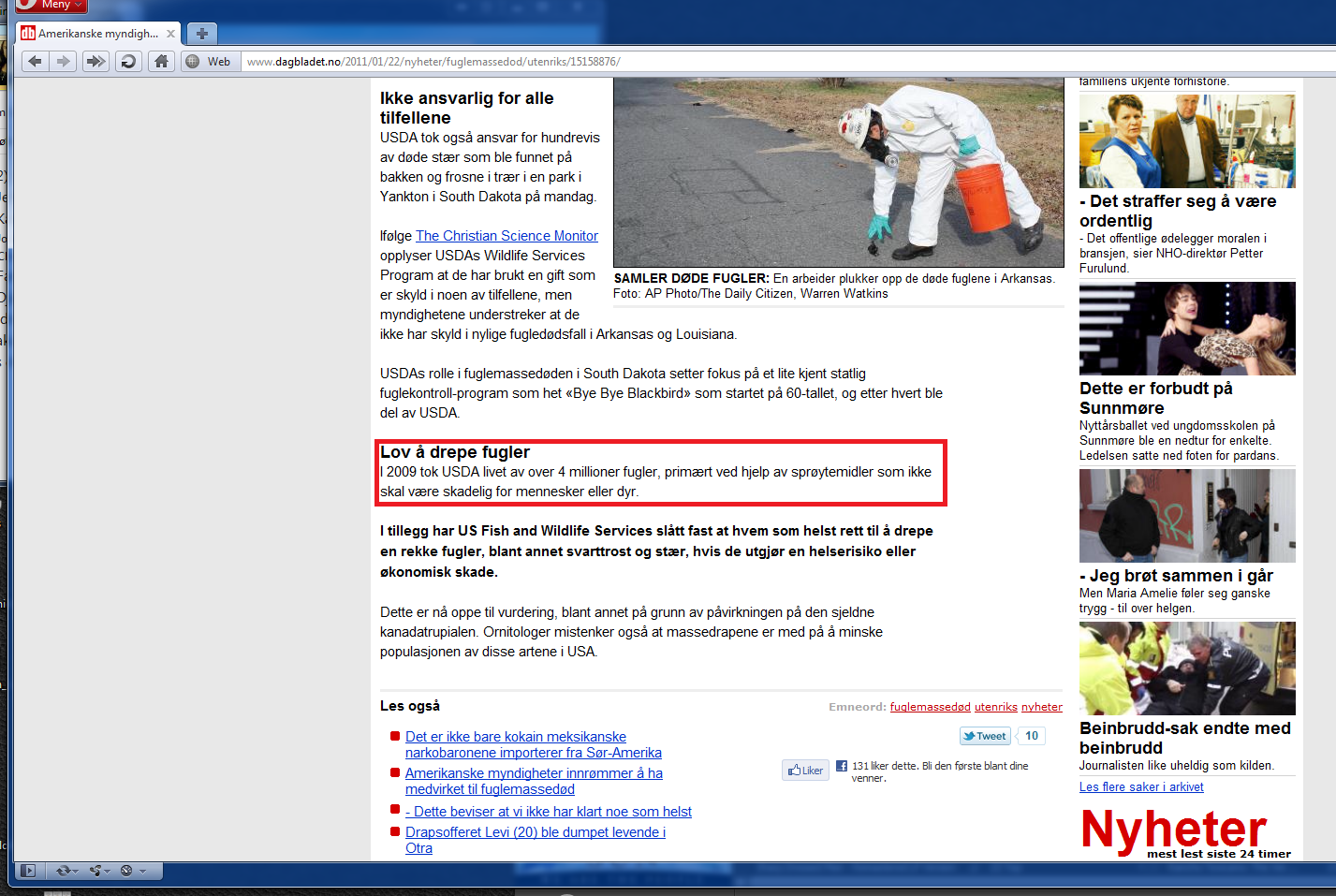Go back with the left arrow
The width and height of the screenshot is (1336, 896).
click(x=35, y=62)
